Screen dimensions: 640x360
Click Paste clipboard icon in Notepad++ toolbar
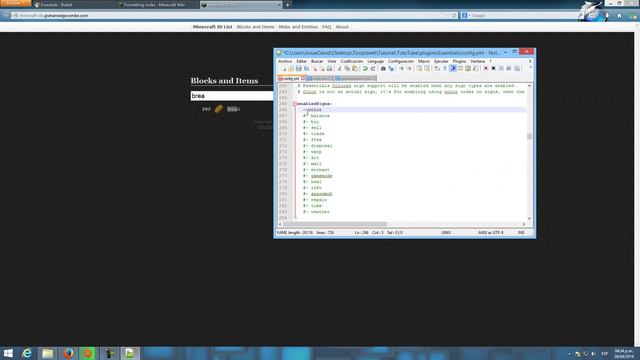tap(355, 69)
